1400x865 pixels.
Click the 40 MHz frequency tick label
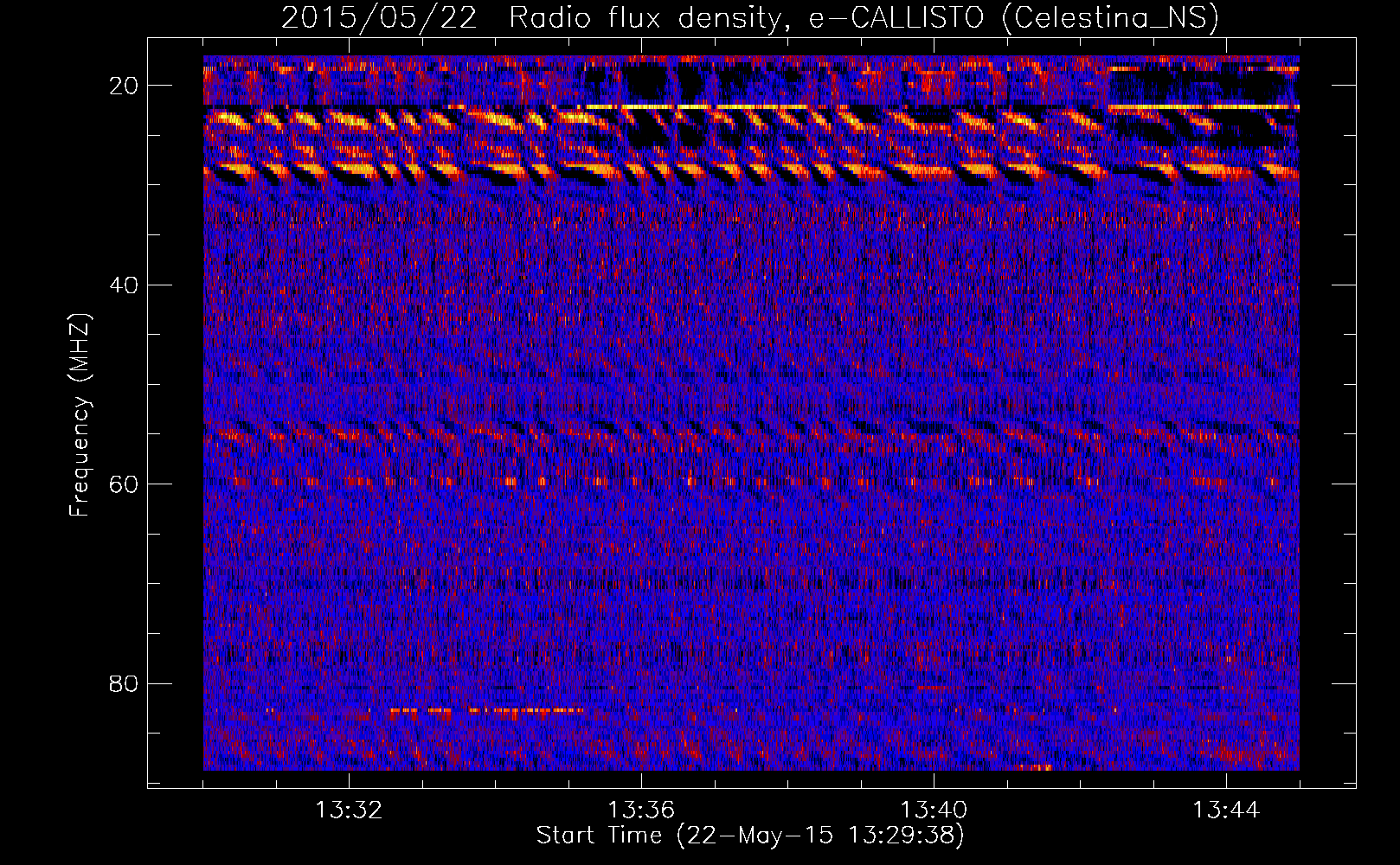[124, 285]
